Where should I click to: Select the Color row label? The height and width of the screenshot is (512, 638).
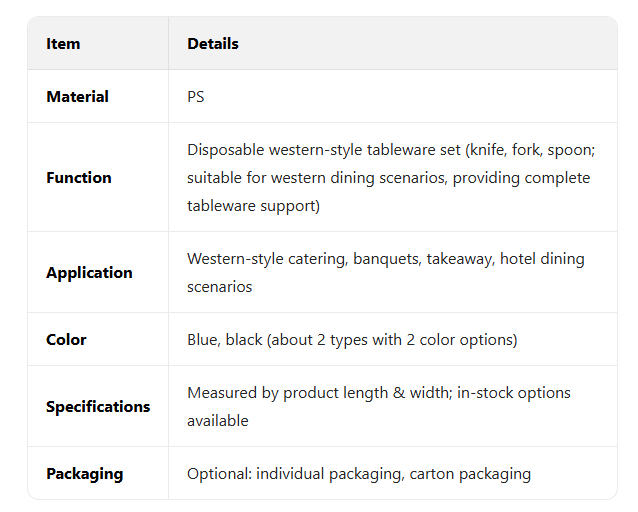(66, 340)
